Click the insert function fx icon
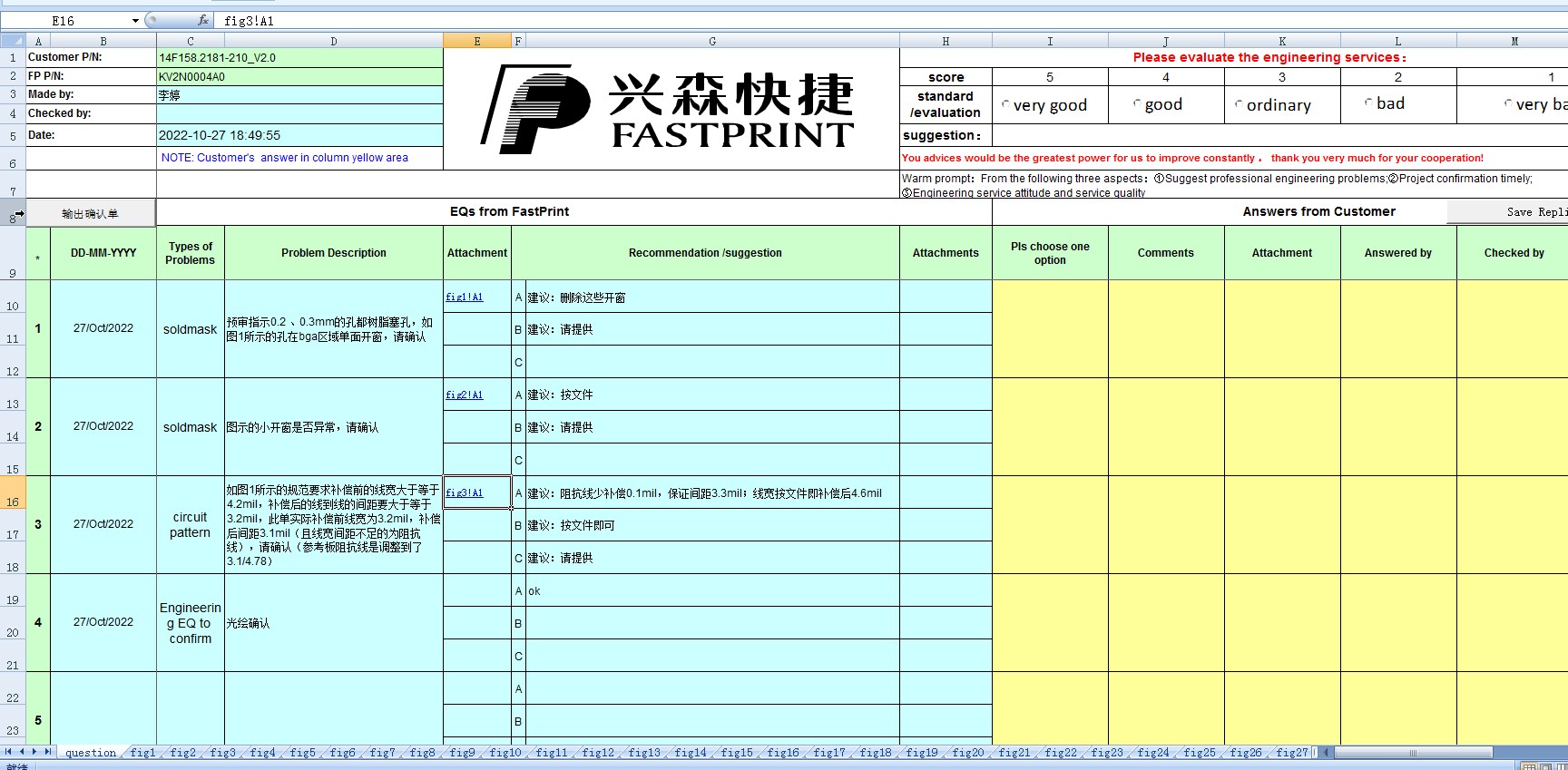The height and width of the screenshot is (770, 1568). (203, 20)
